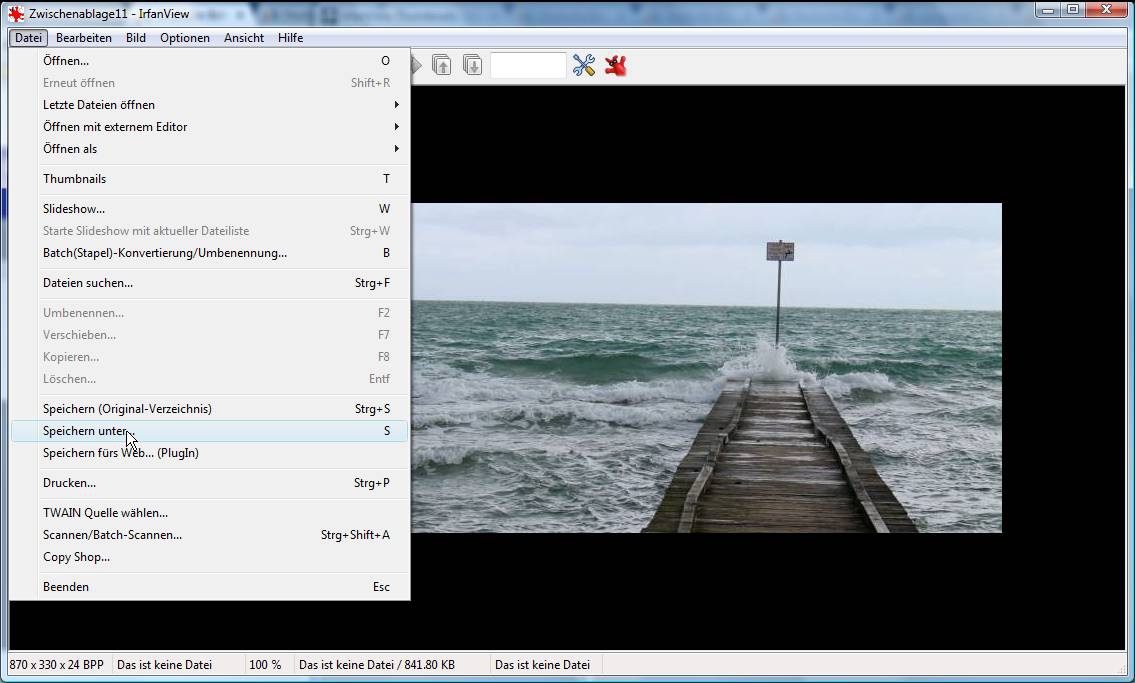Click the previous page toolbar icon

click(x=442, y=66)
